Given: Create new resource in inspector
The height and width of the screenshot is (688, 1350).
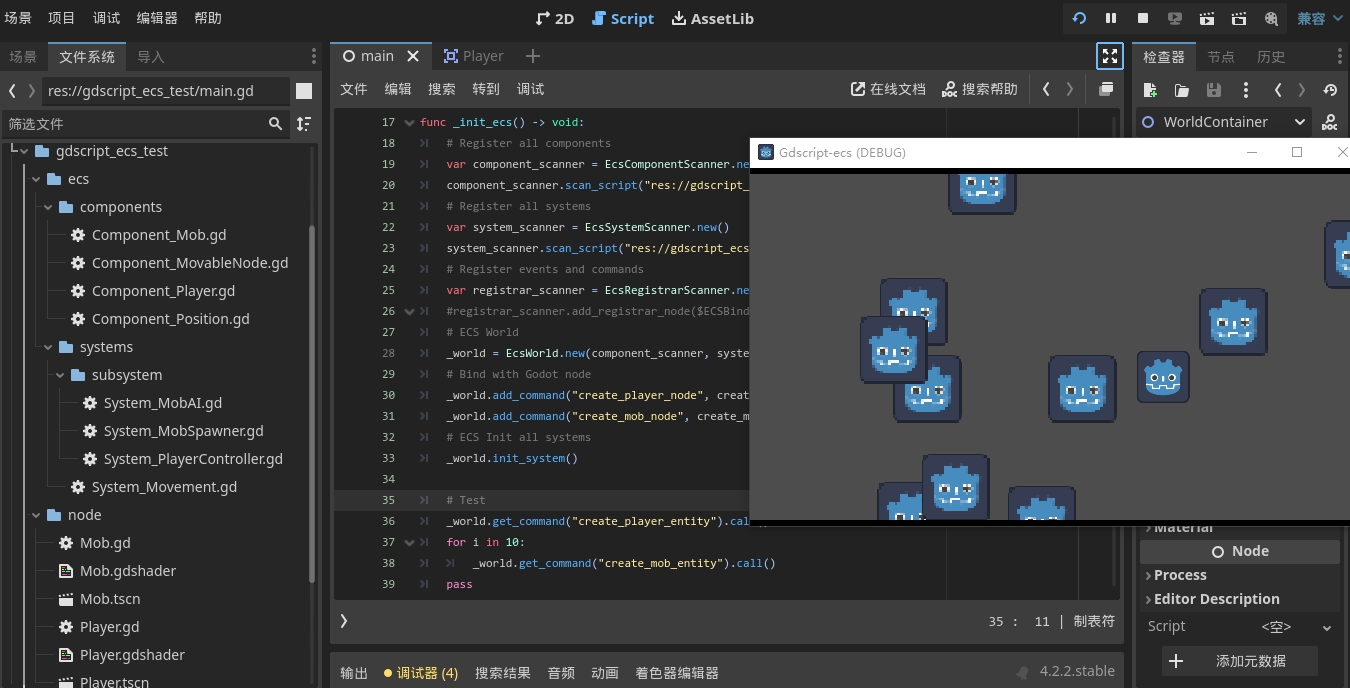Looking at the screenshot, I should (x=1150, y=90).
